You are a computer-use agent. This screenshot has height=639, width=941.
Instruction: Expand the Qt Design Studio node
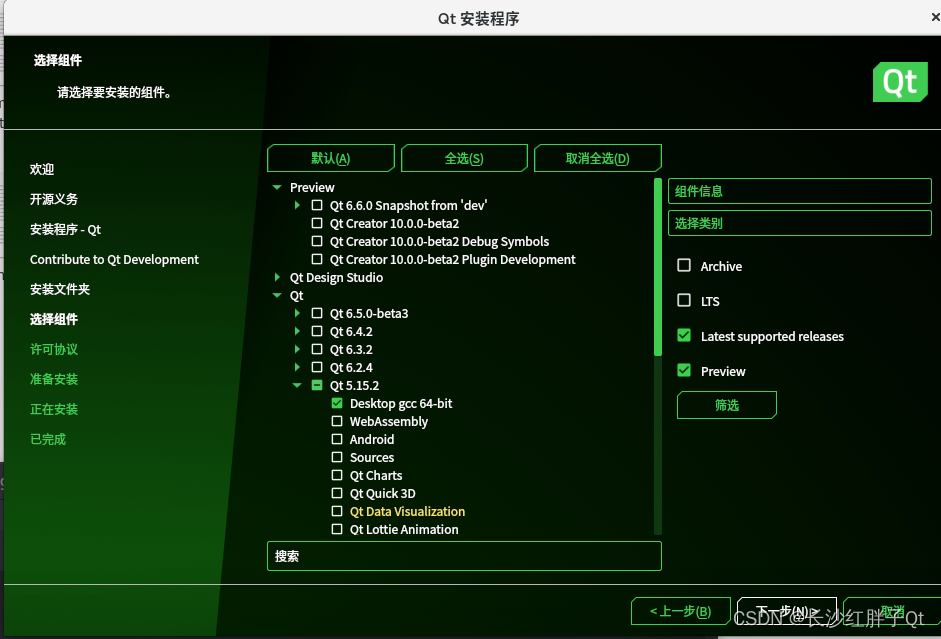coord(277,277)
